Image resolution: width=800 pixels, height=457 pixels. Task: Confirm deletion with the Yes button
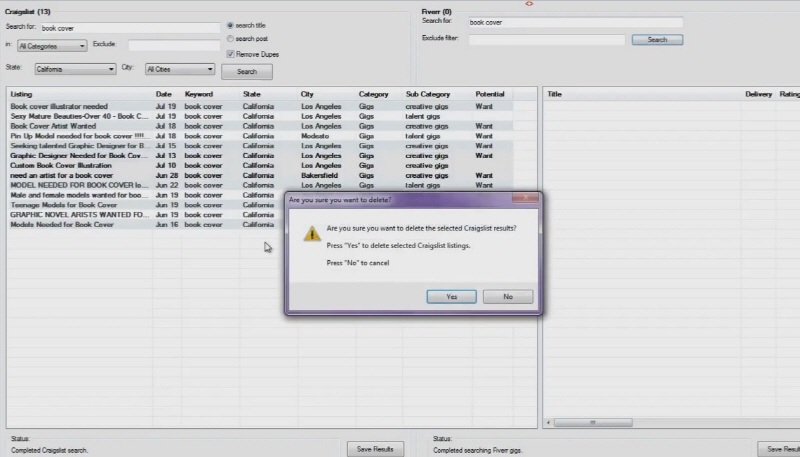coord(452,297)
